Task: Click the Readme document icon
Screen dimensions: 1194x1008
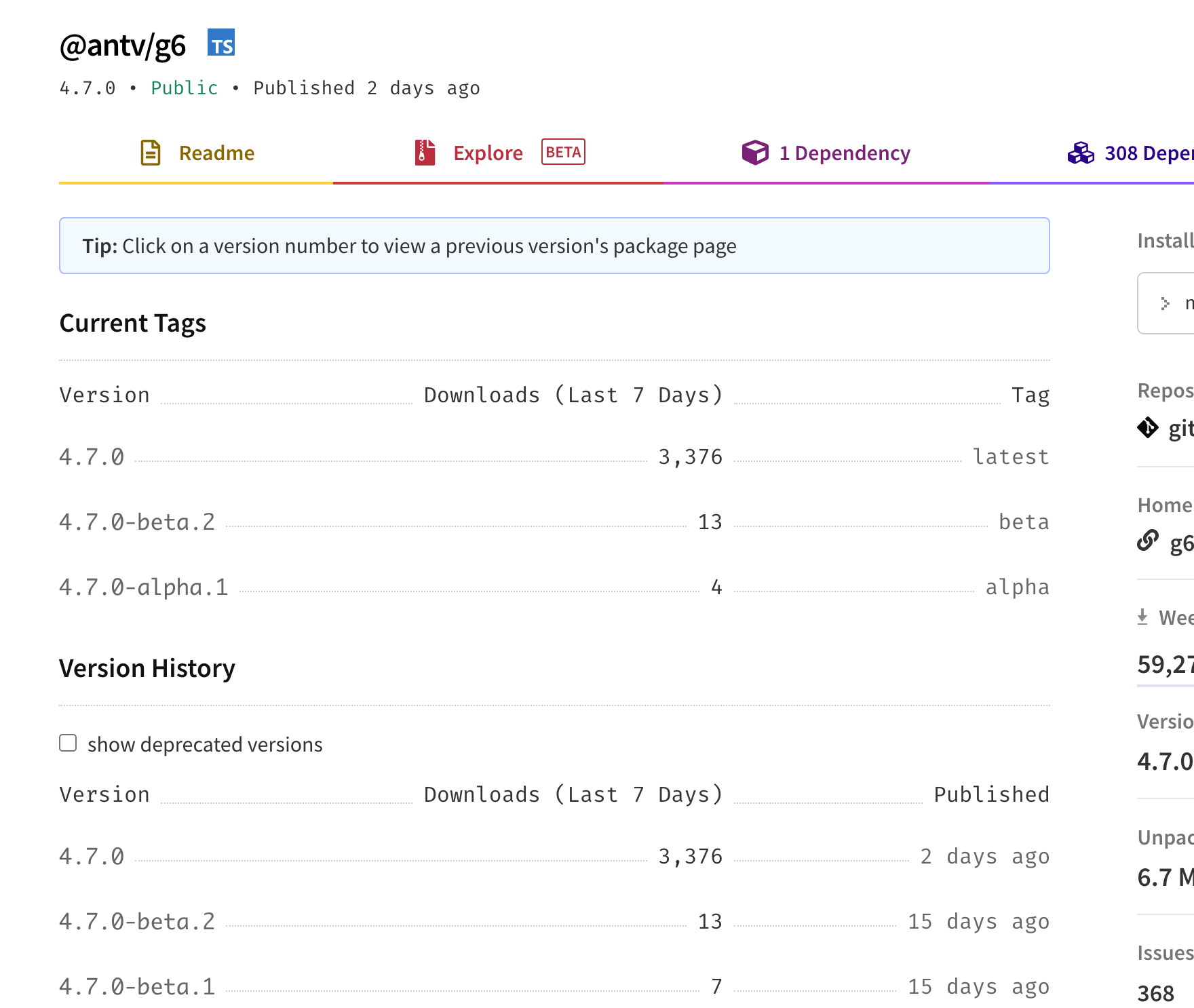Action: tap(150, 153)
